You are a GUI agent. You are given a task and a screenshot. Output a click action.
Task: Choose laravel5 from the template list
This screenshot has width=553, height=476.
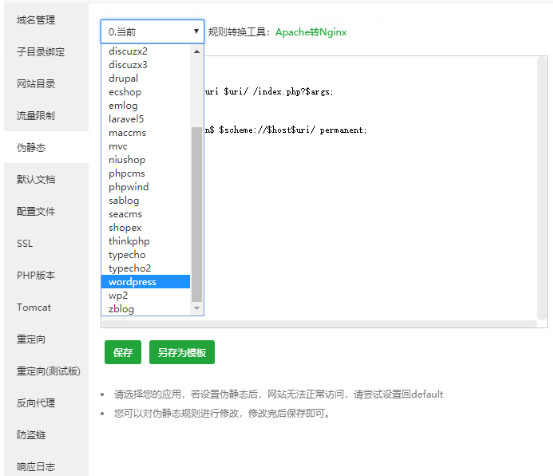point(146,119)
